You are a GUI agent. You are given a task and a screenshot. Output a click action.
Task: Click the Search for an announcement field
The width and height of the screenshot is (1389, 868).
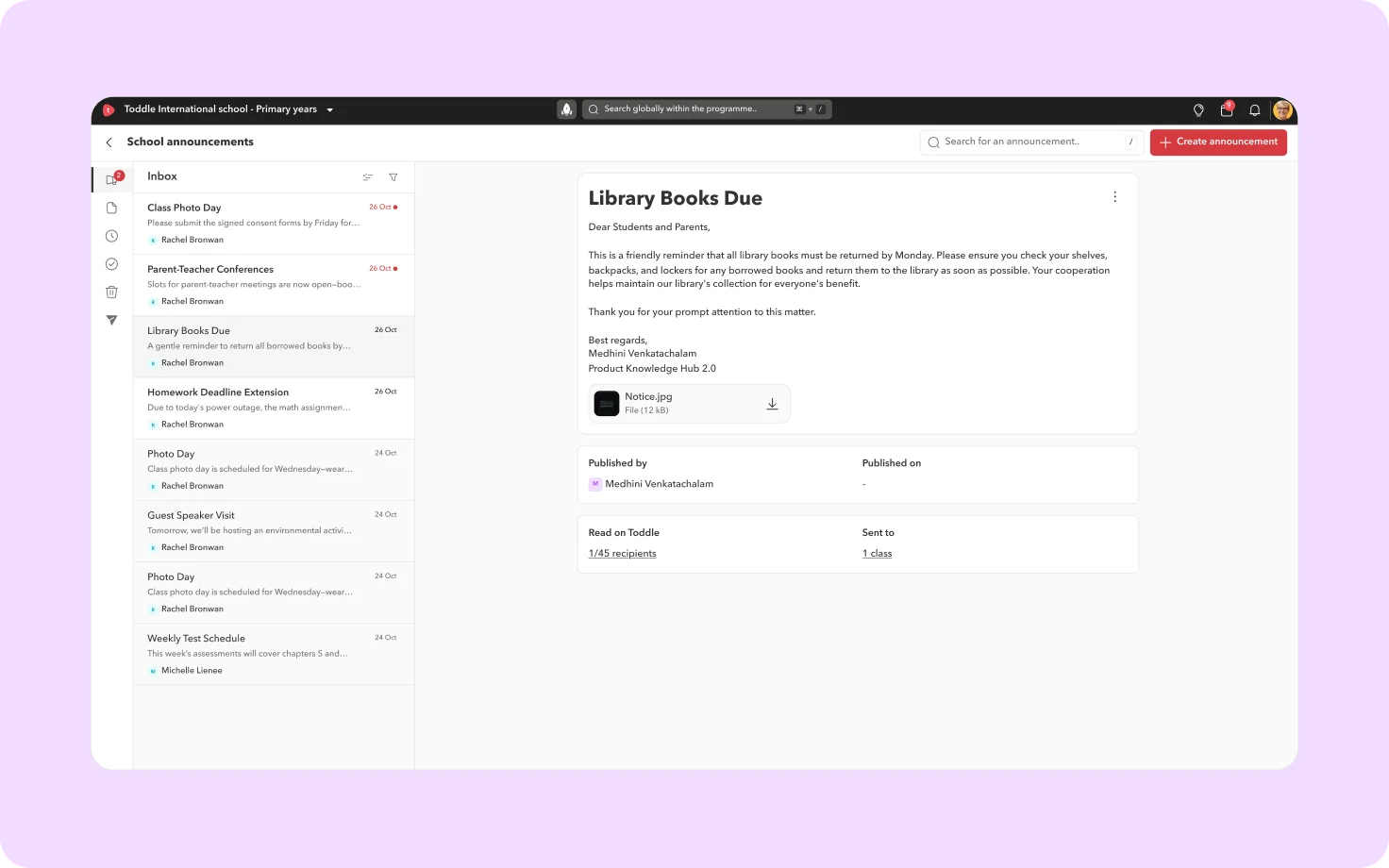[1031, 142]
